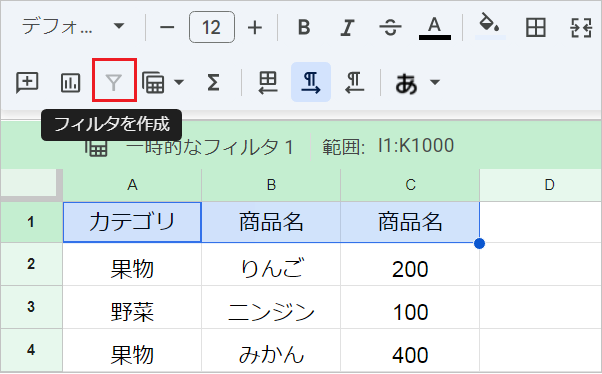Select column B header

(x=271, y=185)
